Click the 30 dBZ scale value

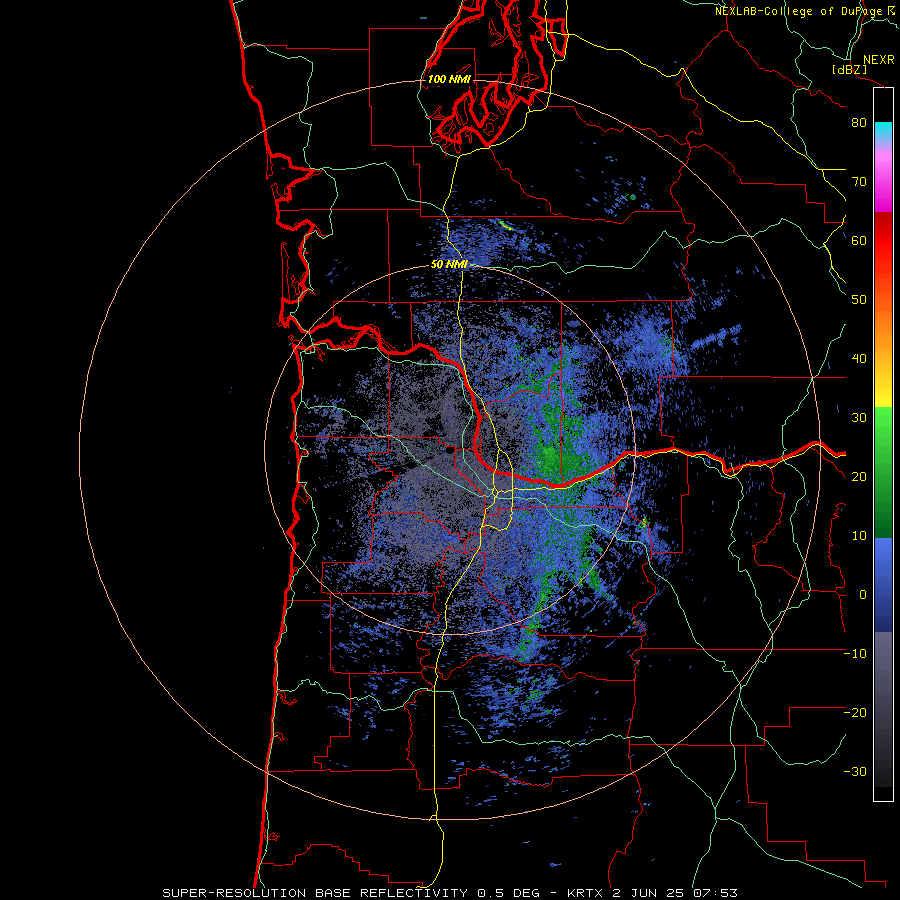pyautogui.click(x=859, y=418)
